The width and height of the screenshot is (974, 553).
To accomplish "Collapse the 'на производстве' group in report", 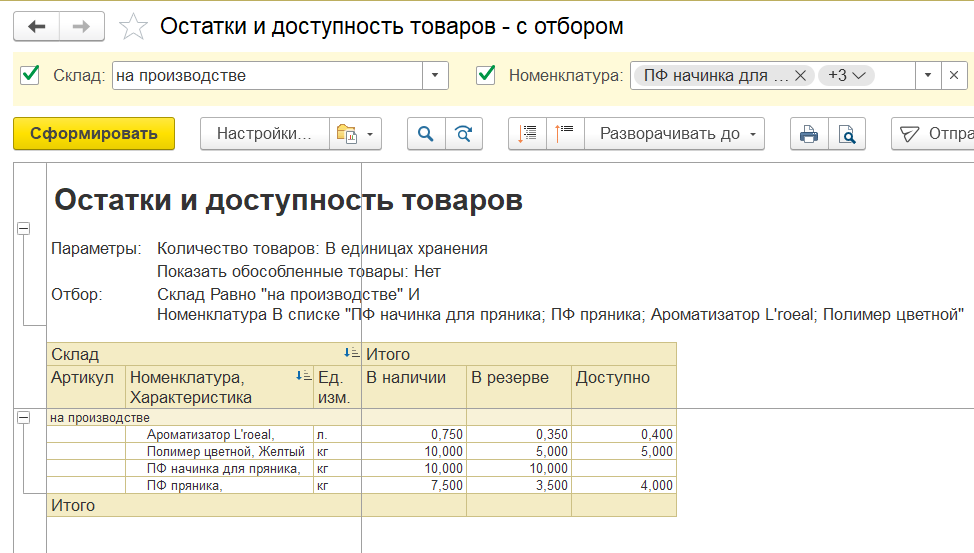I will pos(23,418).
